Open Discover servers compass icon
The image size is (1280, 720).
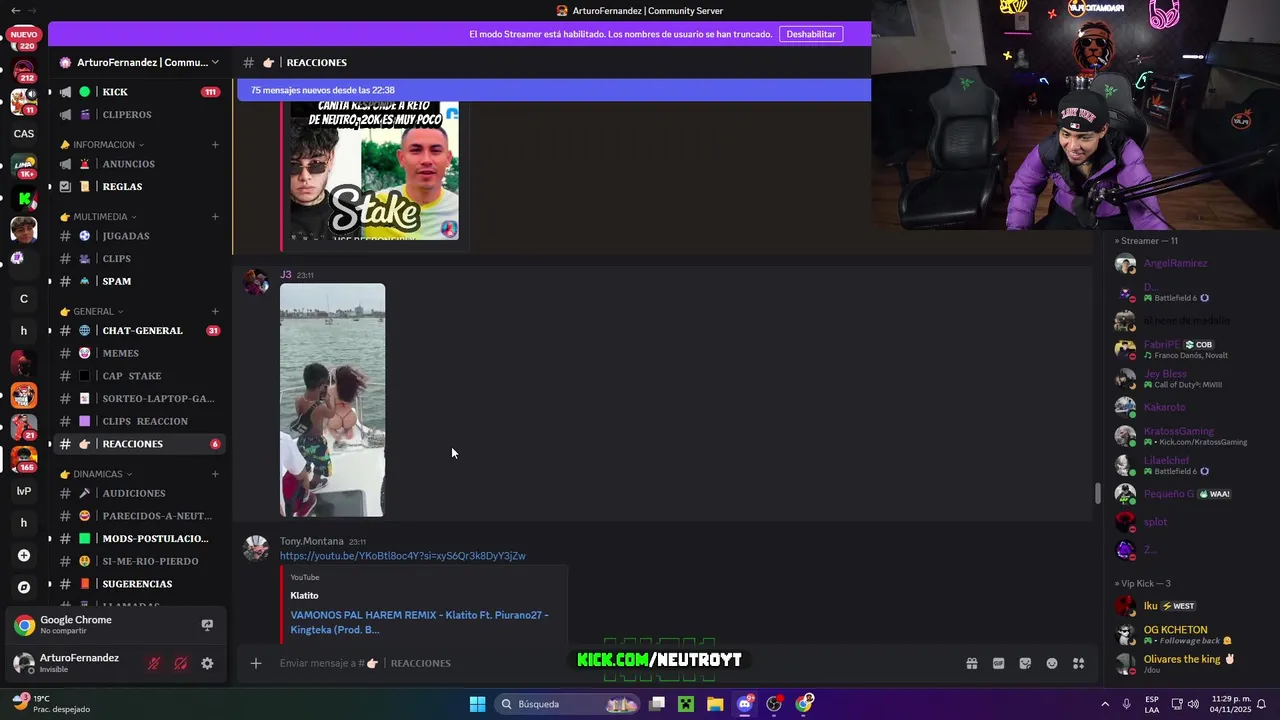coord(24,587)
